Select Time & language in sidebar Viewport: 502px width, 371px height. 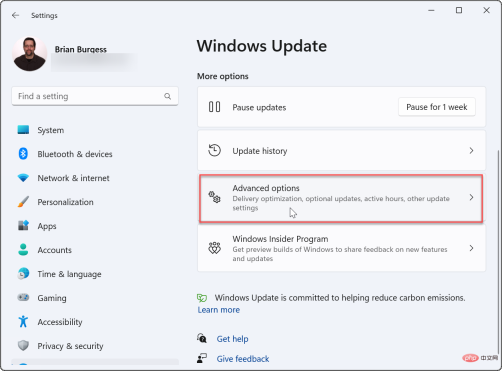tap(69, 274)
